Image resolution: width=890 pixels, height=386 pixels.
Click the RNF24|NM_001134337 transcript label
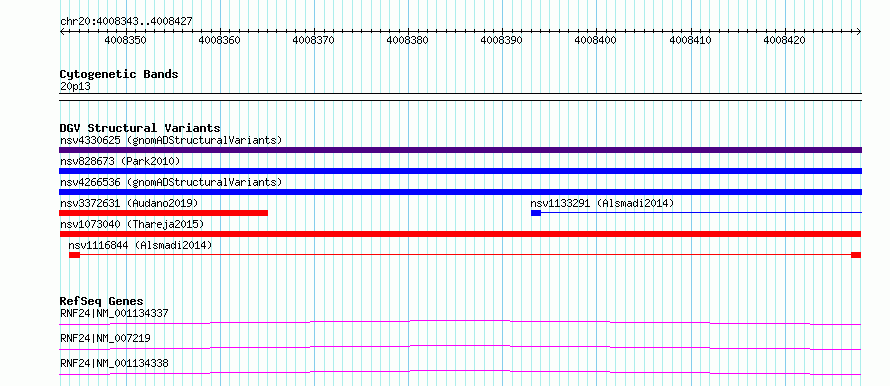pyautogui.click(x=114, y=313)
